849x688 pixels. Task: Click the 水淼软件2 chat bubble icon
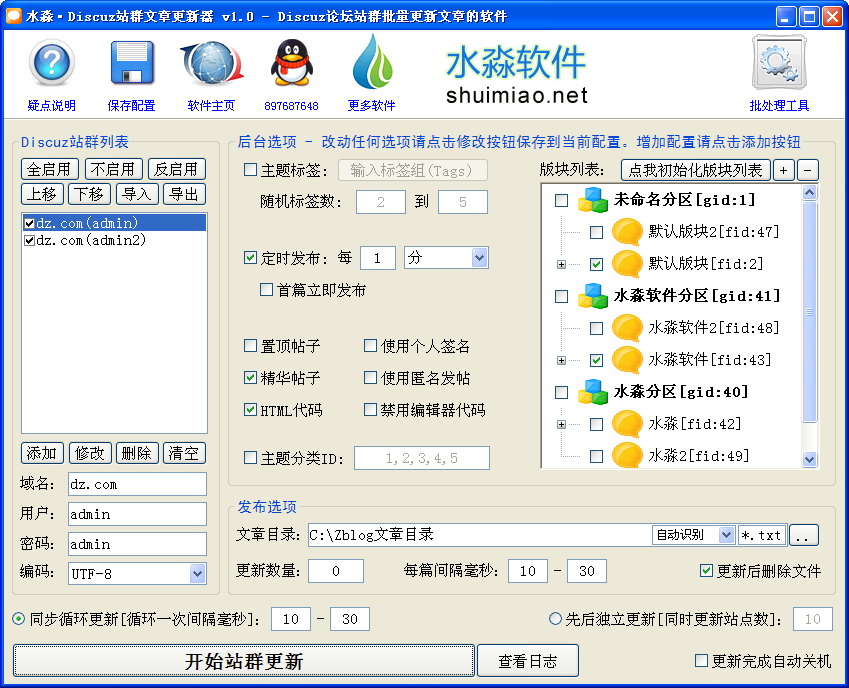[x=627, y=327]
